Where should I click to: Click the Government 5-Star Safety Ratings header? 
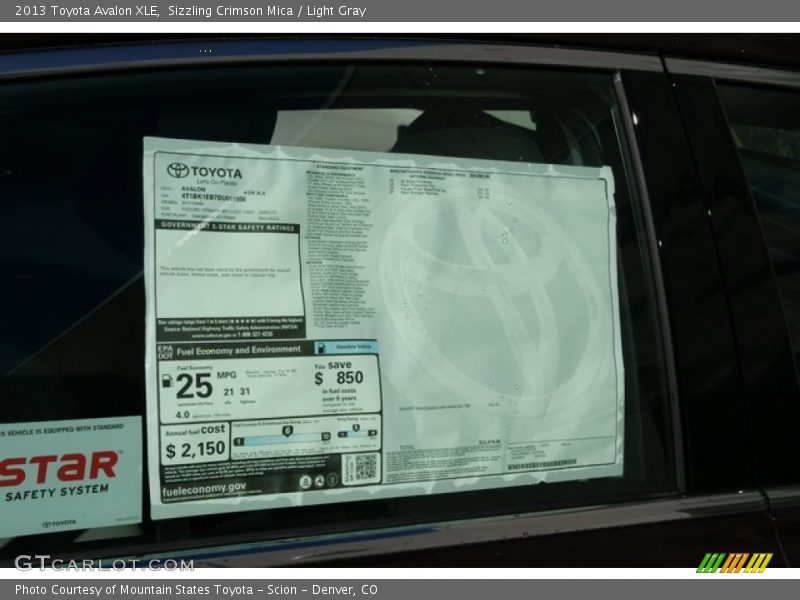[228, 227]
